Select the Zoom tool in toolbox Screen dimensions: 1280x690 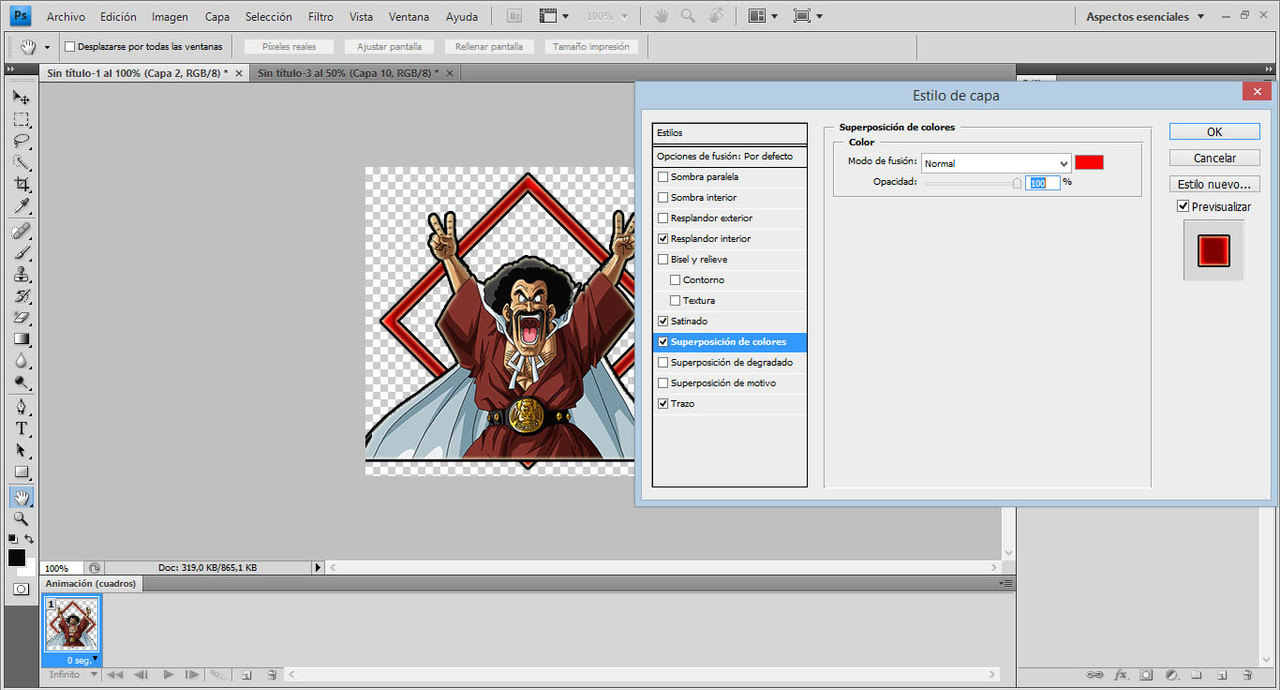click(x=21, y=519)
